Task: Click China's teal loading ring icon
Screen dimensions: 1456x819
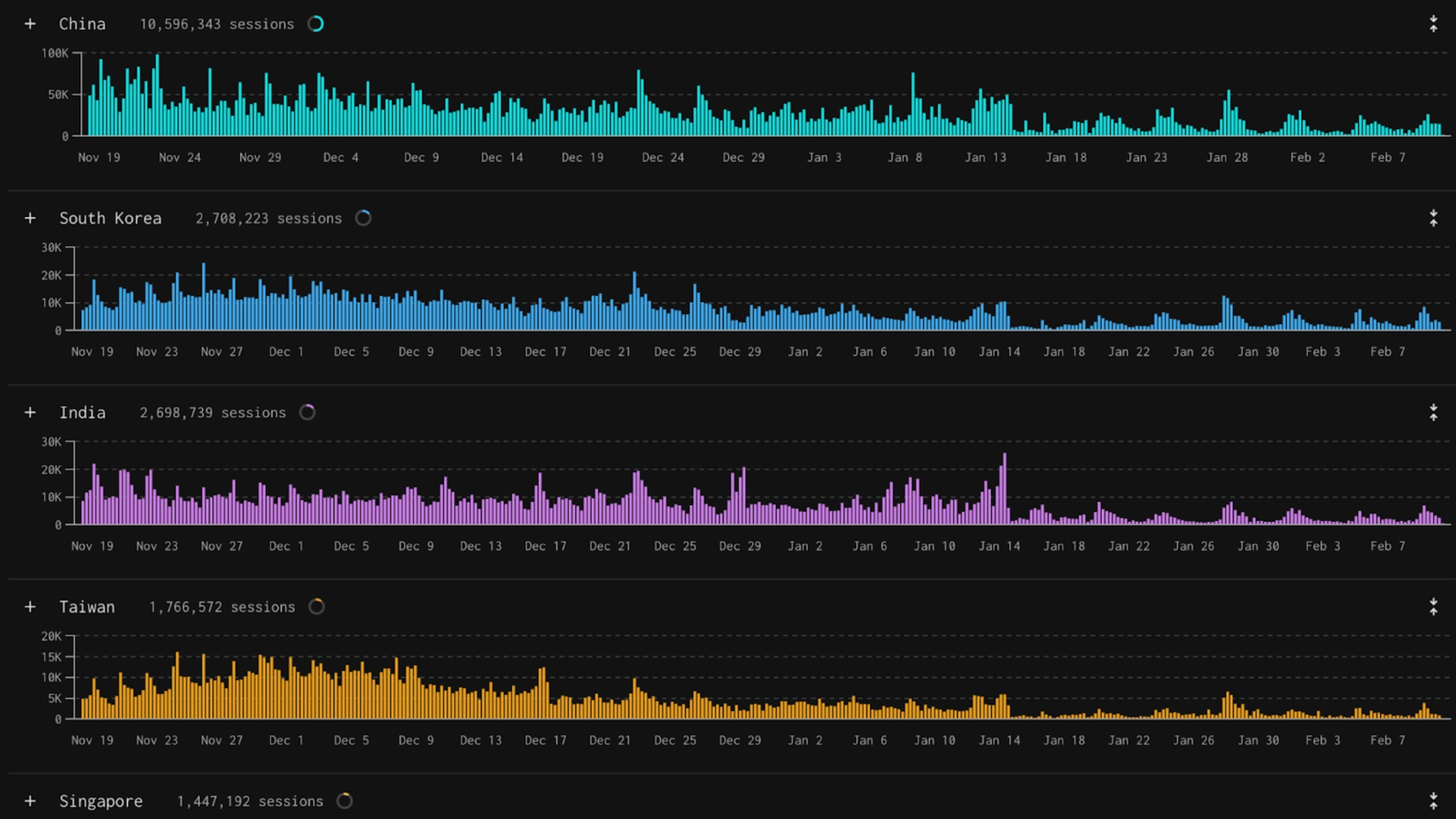Action: click(316, 24)
